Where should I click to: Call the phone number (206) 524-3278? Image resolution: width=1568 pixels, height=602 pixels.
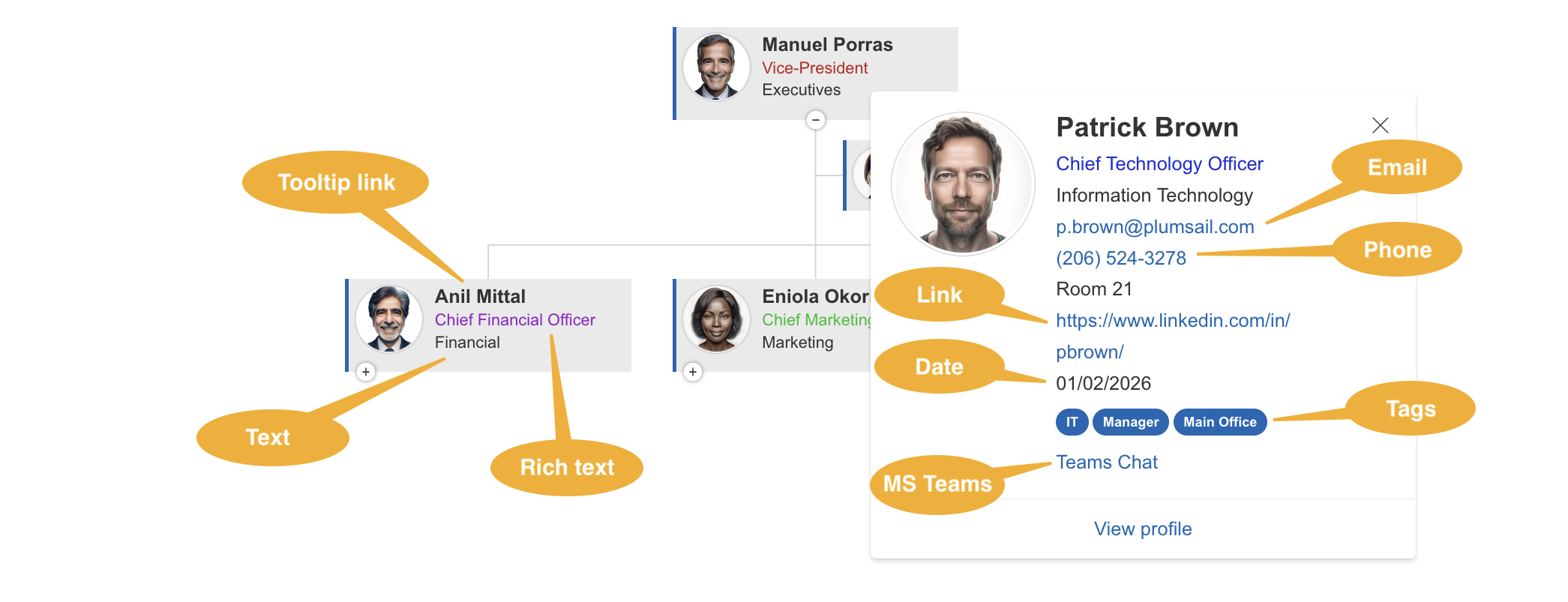[x=1120, y=259]
